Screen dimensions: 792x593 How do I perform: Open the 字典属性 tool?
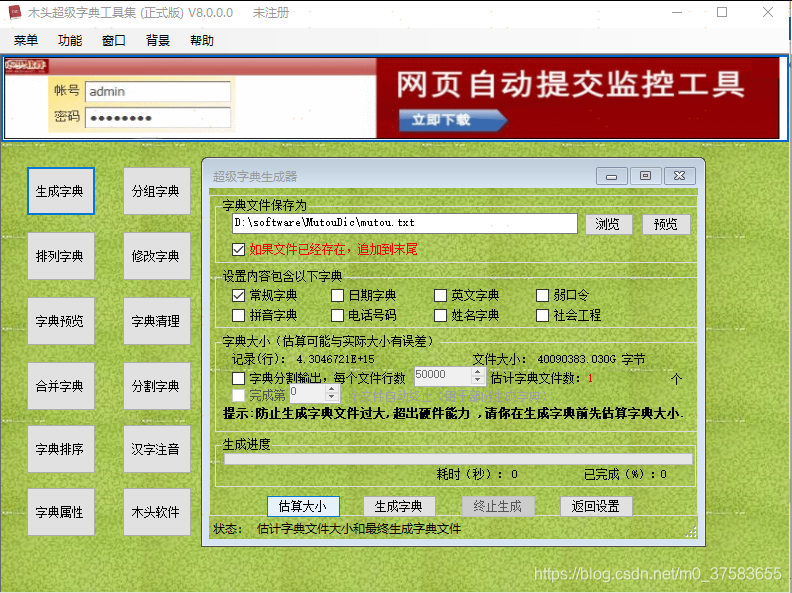[61, 512]
